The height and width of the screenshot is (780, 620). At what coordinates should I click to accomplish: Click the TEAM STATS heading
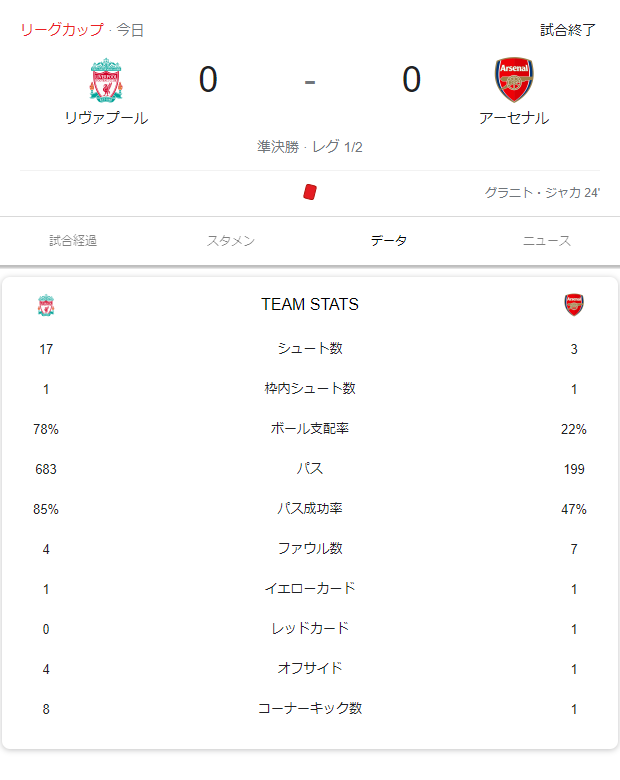tap(310, 304)
